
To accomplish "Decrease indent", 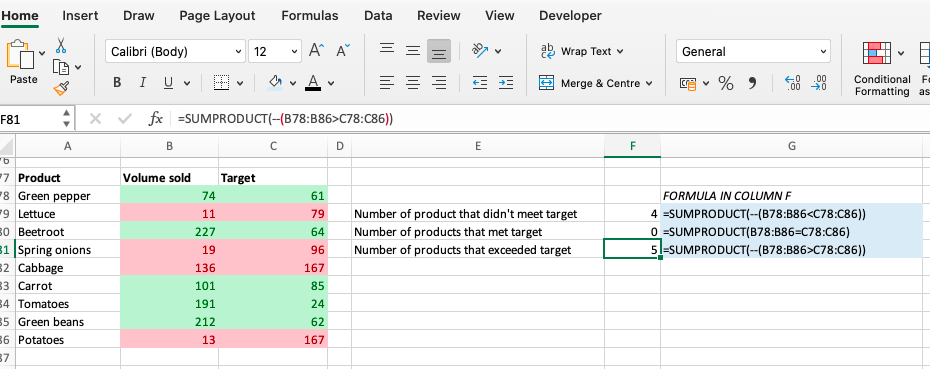I will 480,83.
